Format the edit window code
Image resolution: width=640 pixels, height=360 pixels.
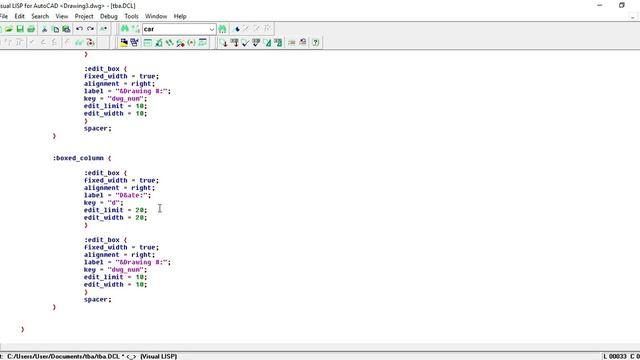[x=267, y=42]
